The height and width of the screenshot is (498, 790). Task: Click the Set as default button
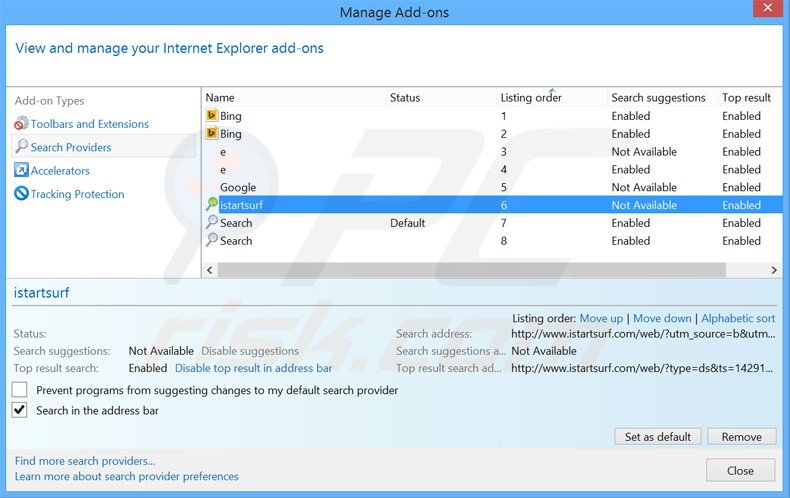pos(658,437)
